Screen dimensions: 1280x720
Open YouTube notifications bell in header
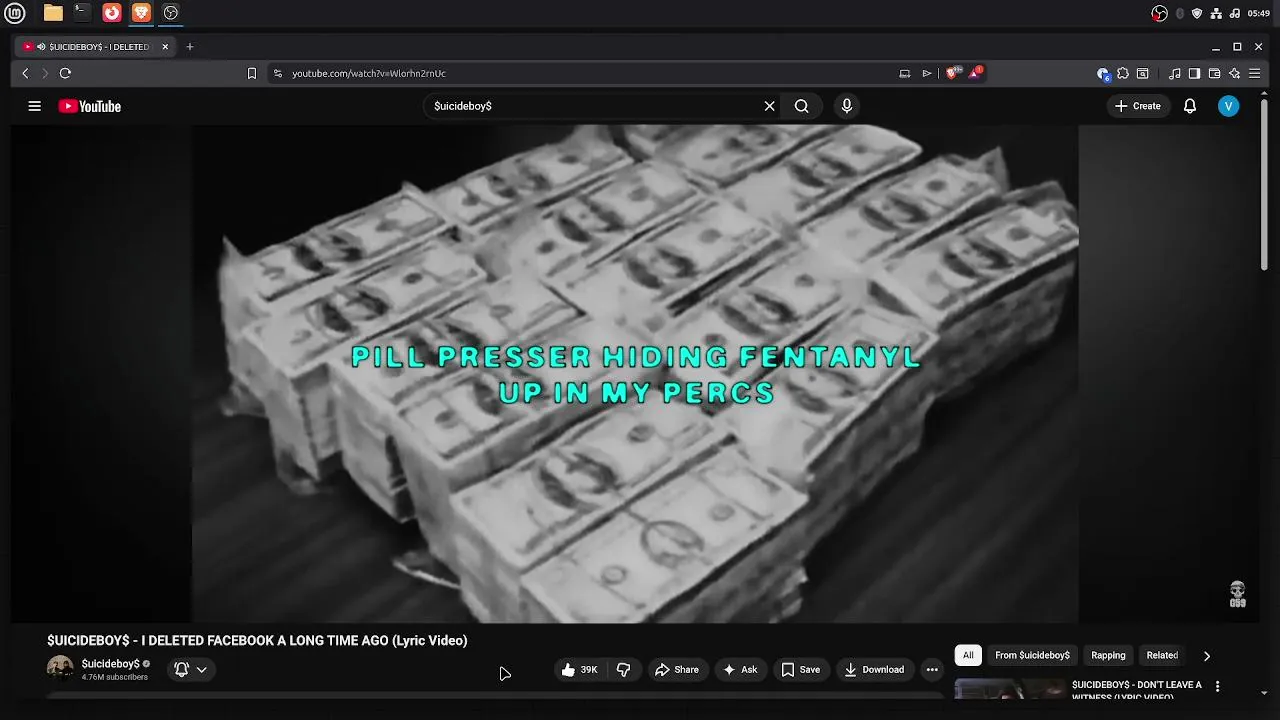(1190, 106)
